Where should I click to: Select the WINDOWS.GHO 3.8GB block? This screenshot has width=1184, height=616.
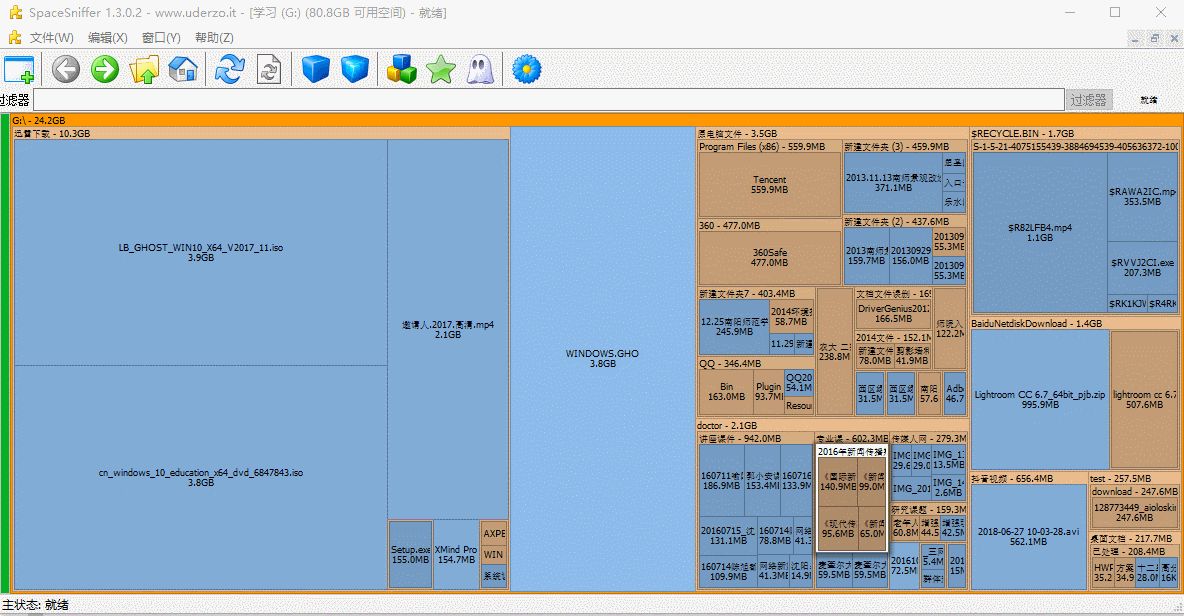pos(603,358)
